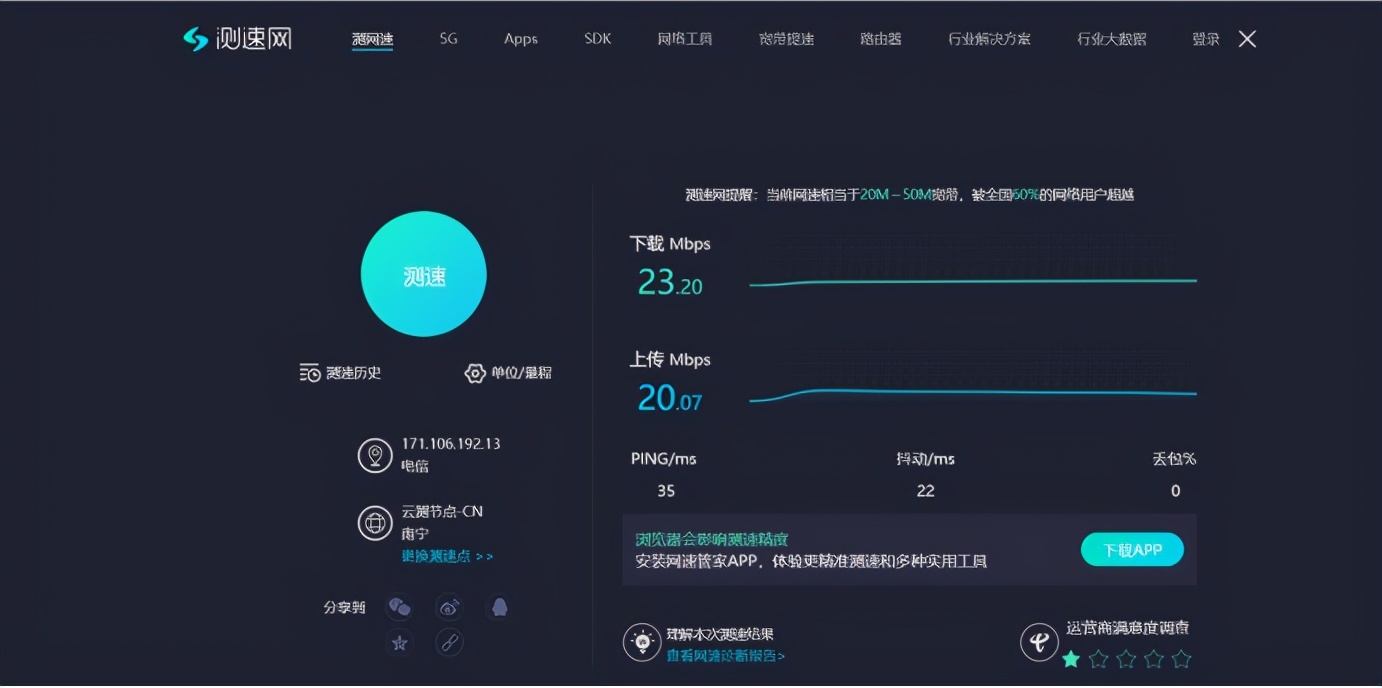Viewport: 1382px width, 688px height.
Task: Click the location pin icon beside IP address
Action: (x=375, y=455)
